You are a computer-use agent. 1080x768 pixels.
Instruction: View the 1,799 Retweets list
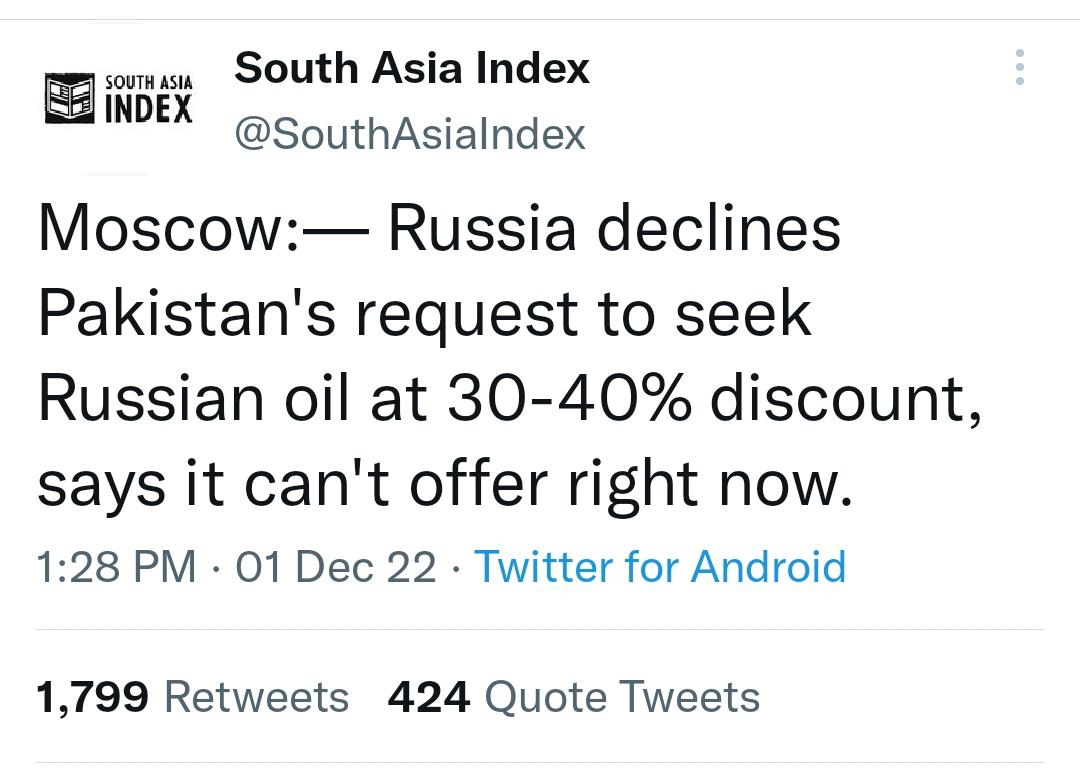pos(193,697)
